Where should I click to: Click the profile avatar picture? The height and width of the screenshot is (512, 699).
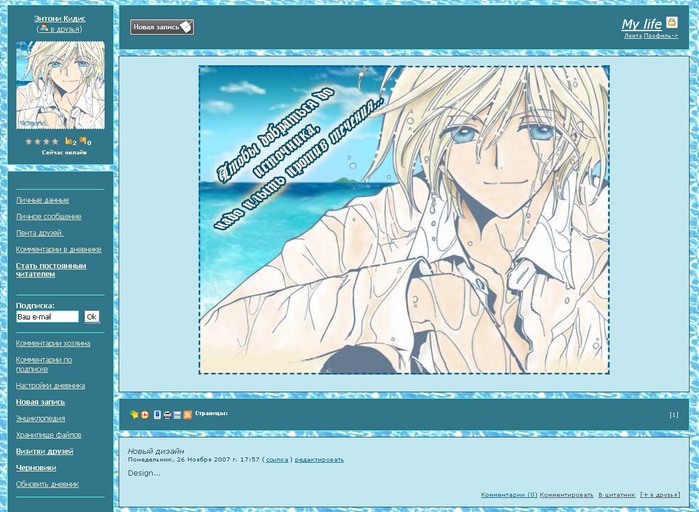61,85
